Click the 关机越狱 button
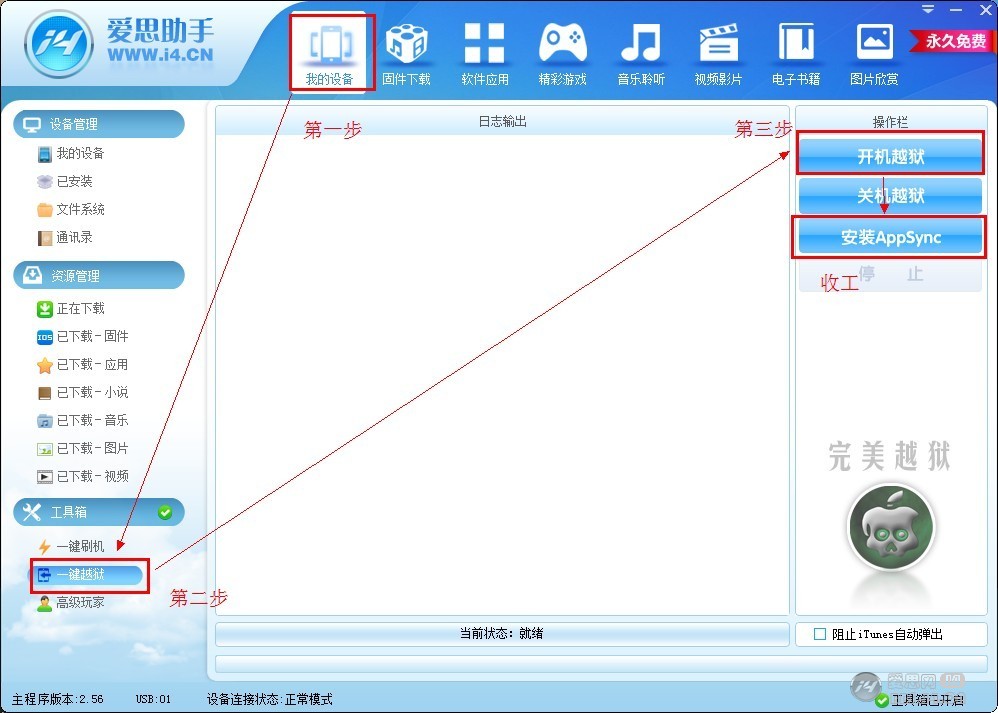Screen dimensions: 998x713 890,195
